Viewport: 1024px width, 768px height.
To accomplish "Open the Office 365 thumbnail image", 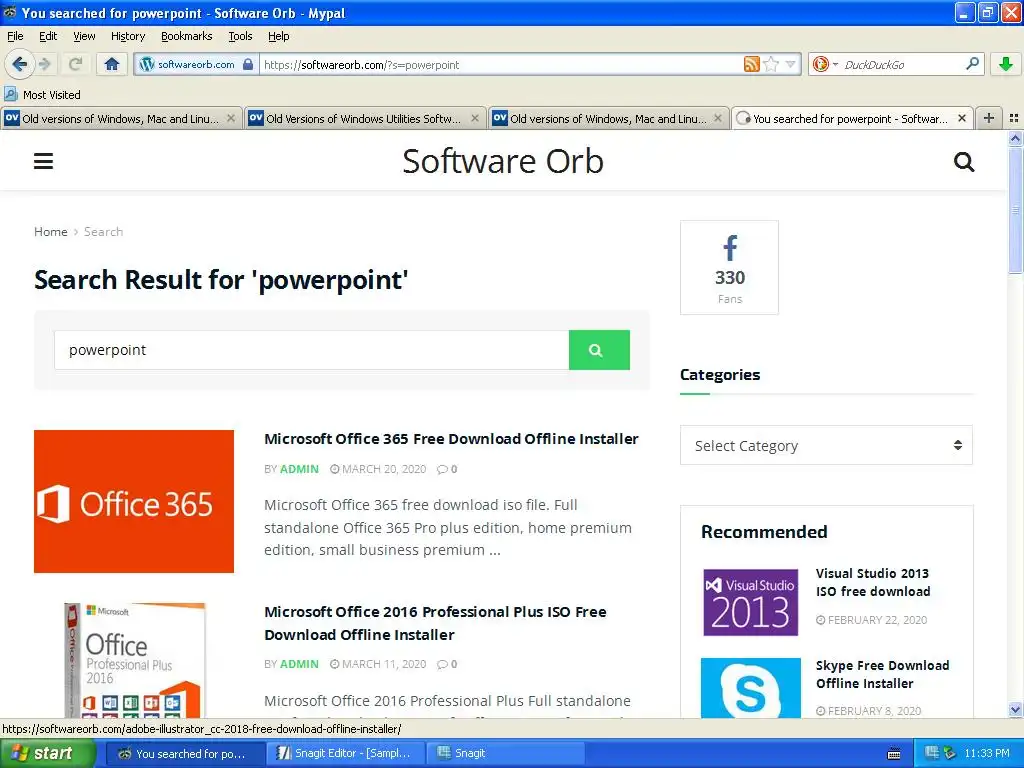I will coord(134,501).
